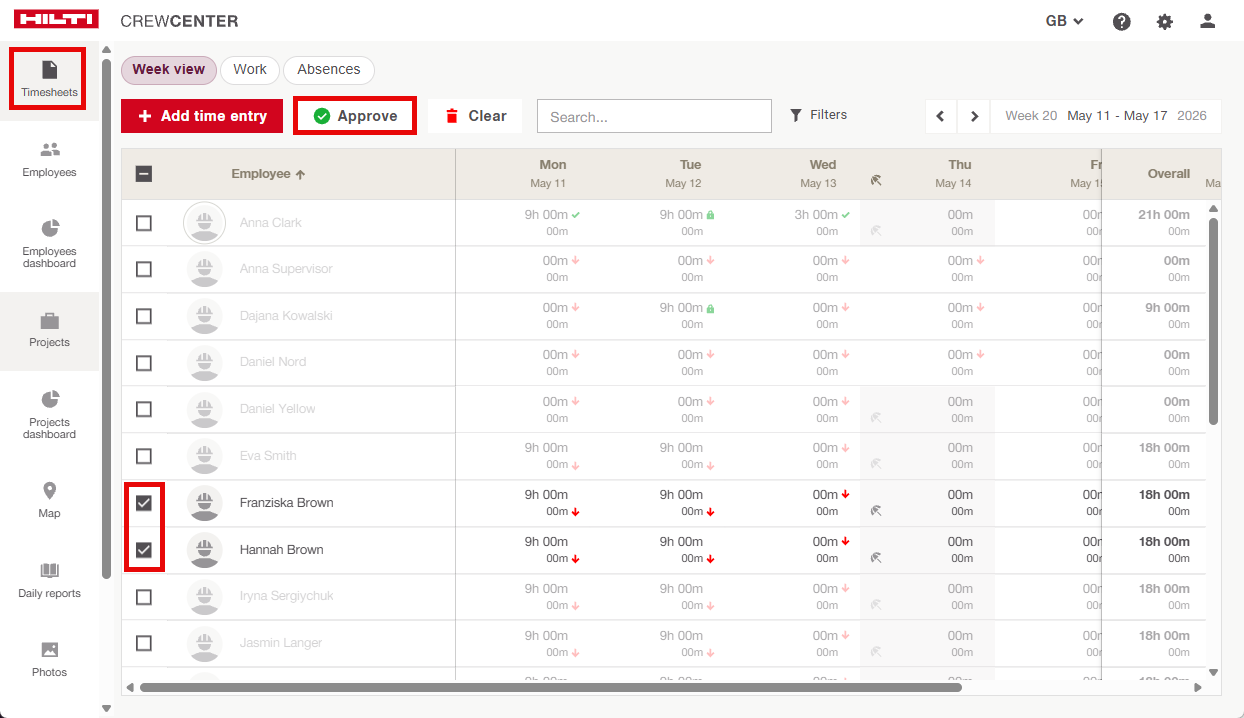Image resolution: width=1244 pixels, height=718 pixels.
Task: Open the user profile icon
Action: pyautogui.click(x=1208, y=21)
